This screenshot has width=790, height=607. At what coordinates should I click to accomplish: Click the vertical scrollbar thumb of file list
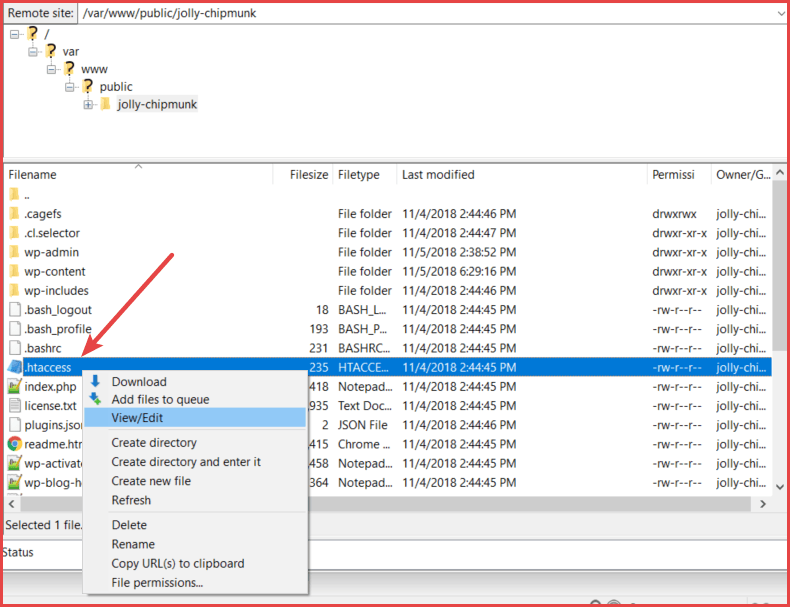(x=780, y=265)
